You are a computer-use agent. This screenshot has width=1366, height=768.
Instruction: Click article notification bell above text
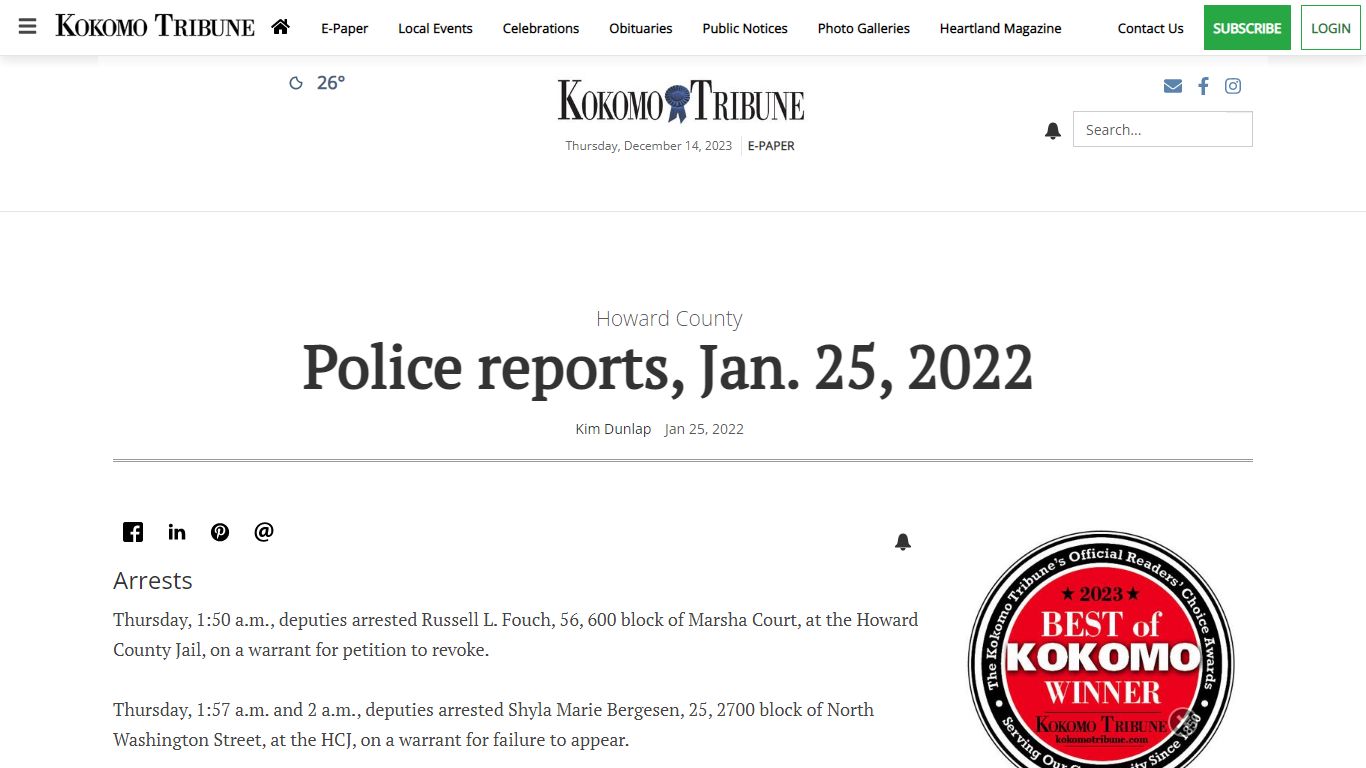point(903,542)
